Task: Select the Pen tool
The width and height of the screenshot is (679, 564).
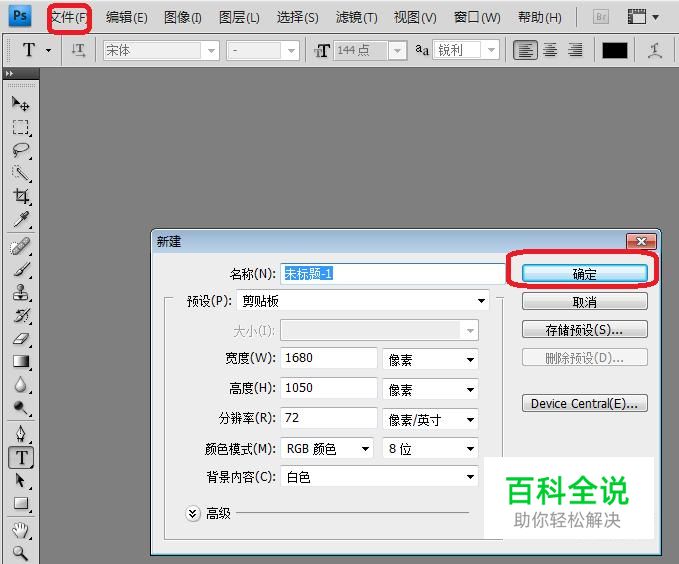Action: click(20, 434)
